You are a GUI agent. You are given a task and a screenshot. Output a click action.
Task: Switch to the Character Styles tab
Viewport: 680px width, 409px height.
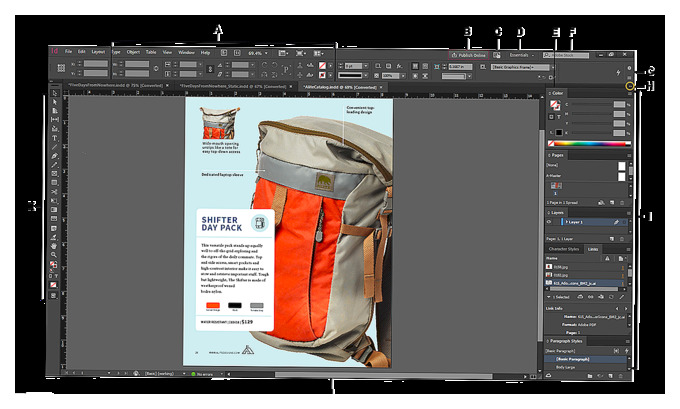564,249
